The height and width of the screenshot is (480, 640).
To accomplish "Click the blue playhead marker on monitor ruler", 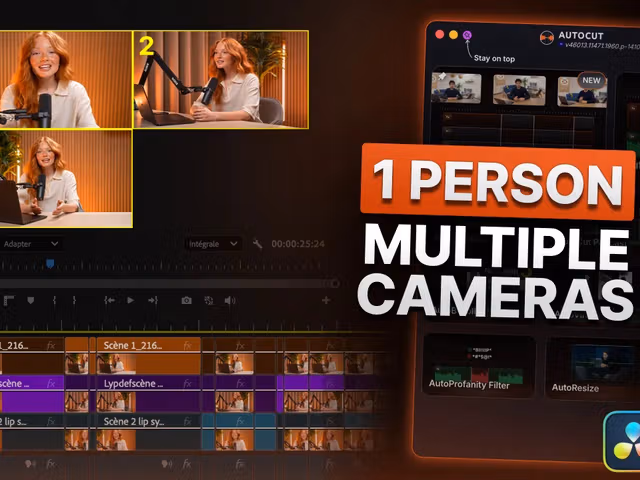I will point(50,264).
